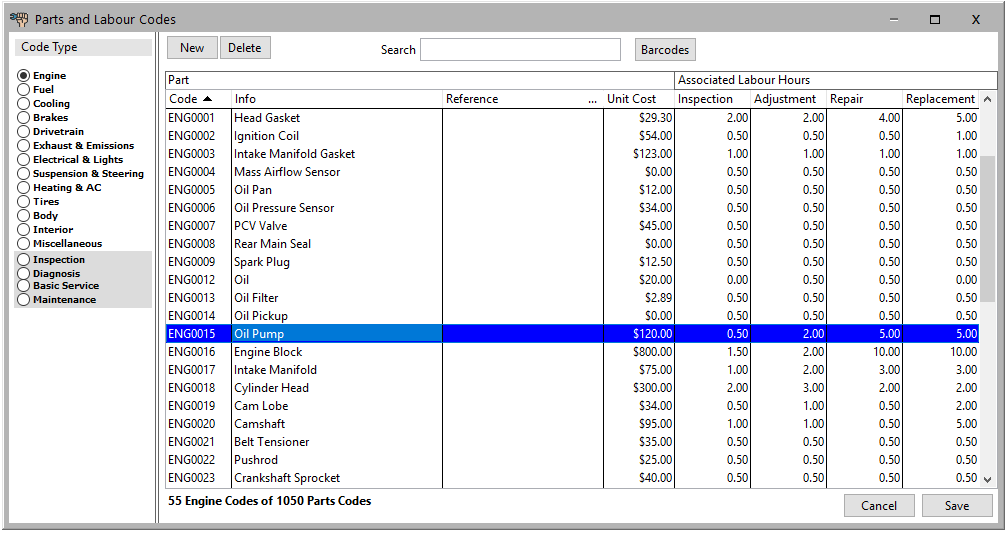
Task: Click the Inspection hours column header
Action: point(705,99)
